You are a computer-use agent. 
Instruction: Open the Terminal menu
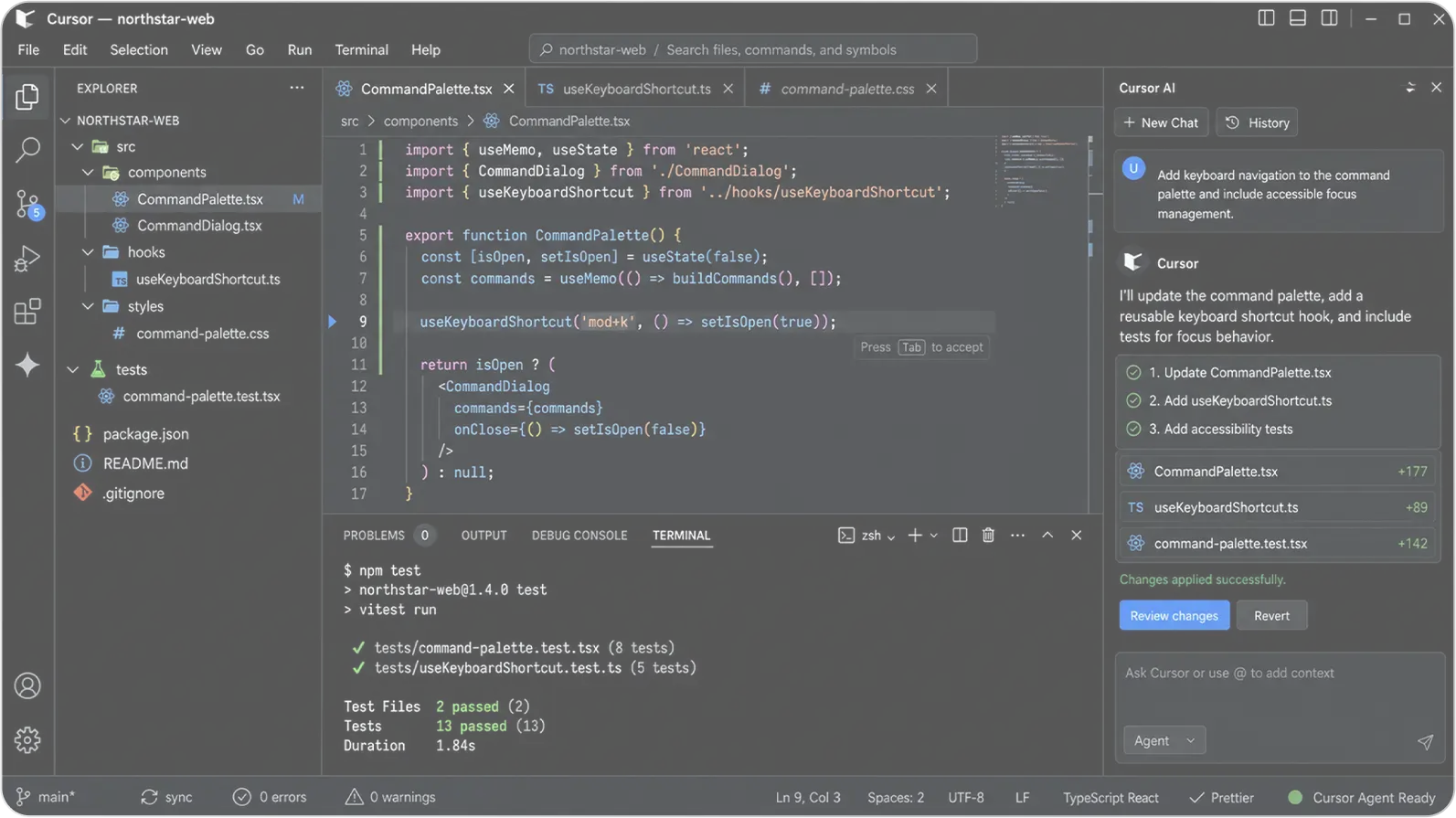pyautogui.click(x=361, y=49)
